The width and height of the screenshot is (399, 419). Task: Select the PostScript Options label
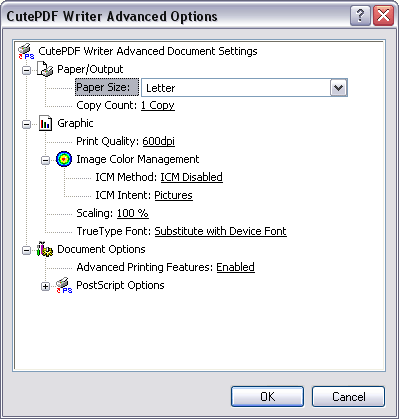120,285
